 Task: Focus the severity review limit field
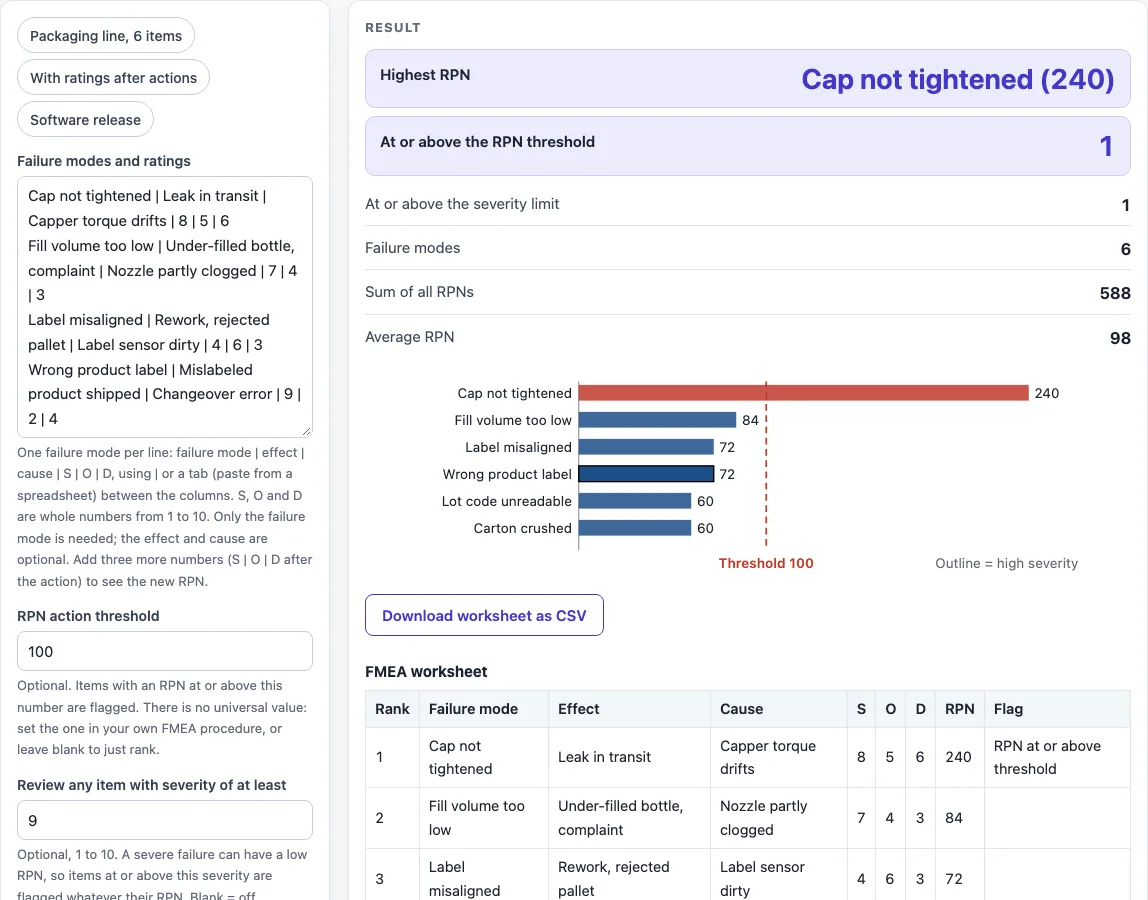(165, 819)
